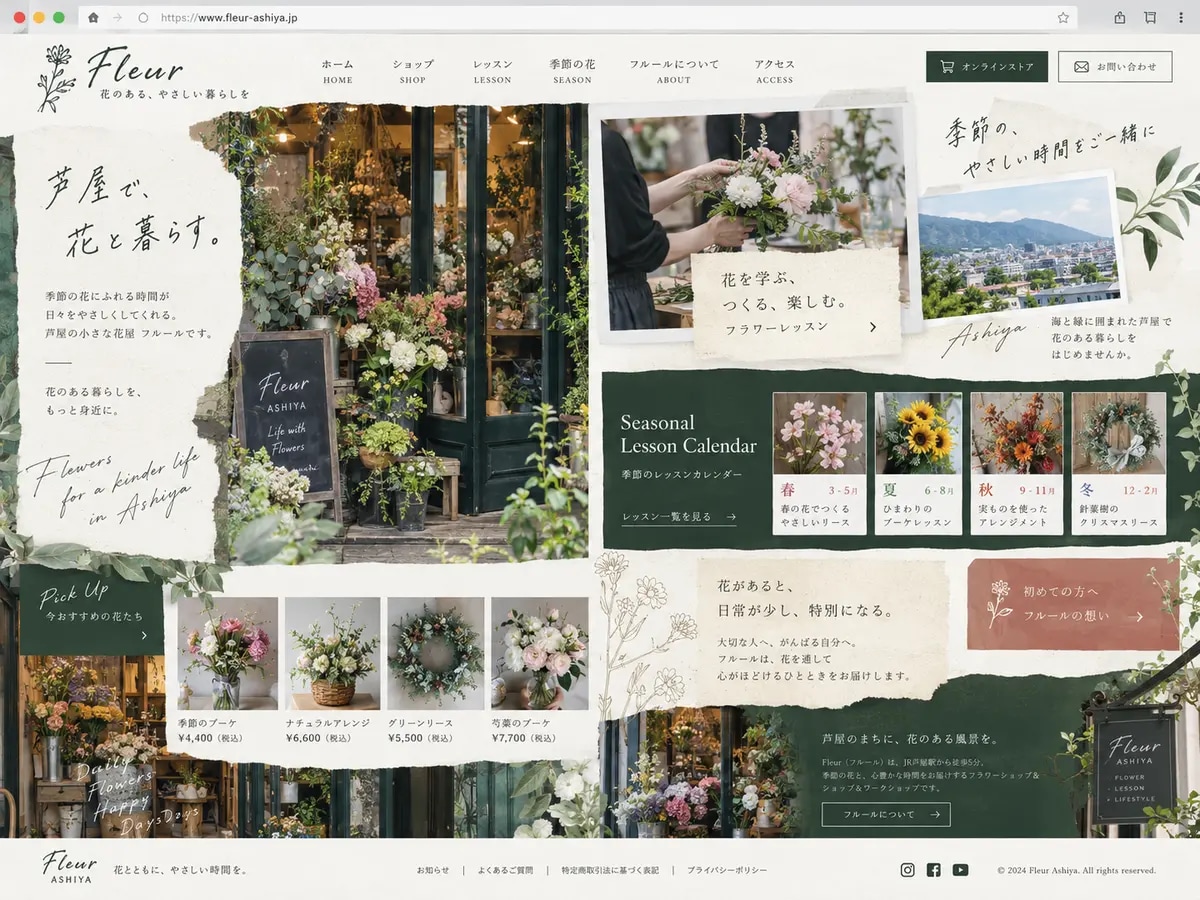Open the グリーンリース product photo

(436, 653)
